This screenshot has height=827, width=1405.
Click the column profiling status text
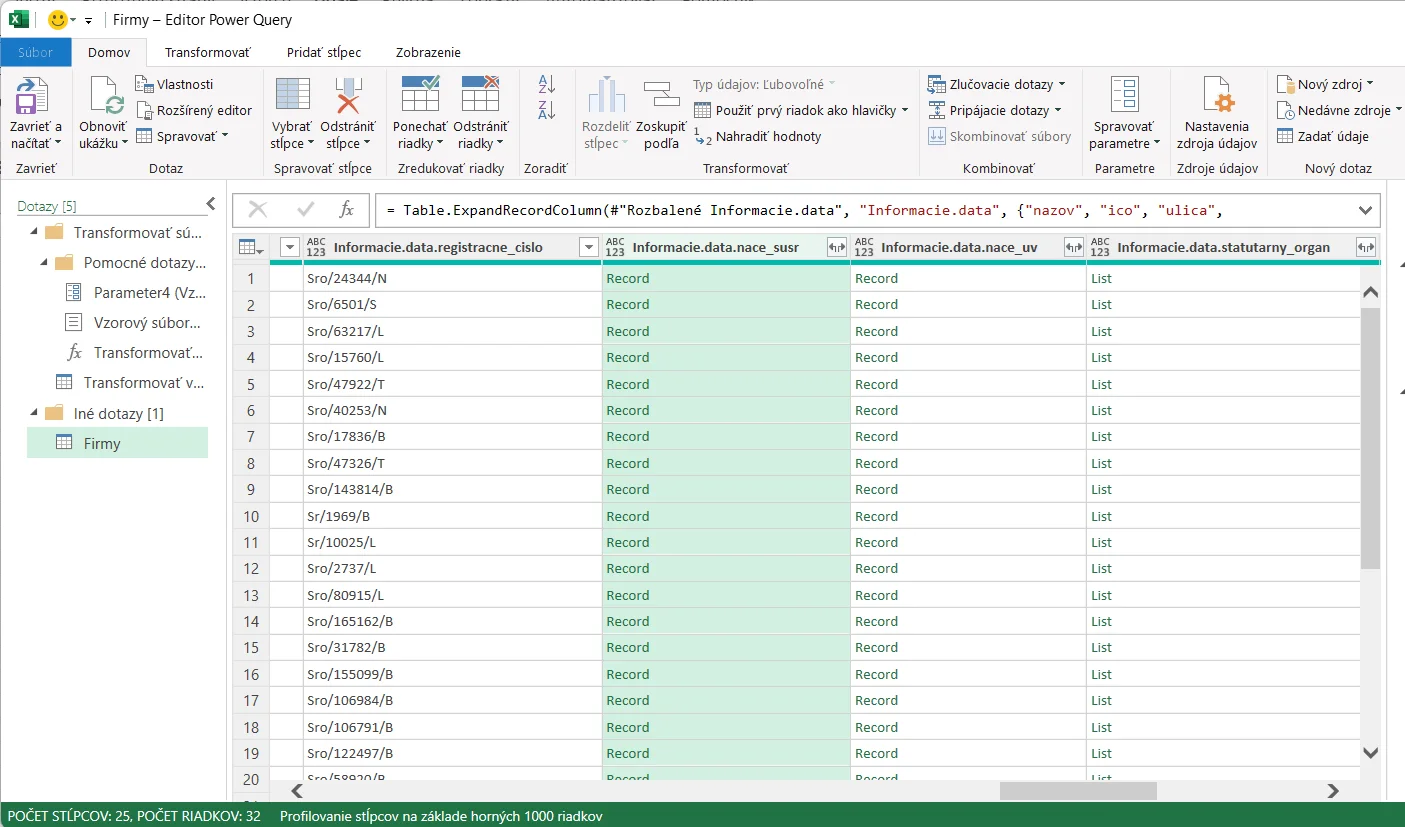point(441,816)
